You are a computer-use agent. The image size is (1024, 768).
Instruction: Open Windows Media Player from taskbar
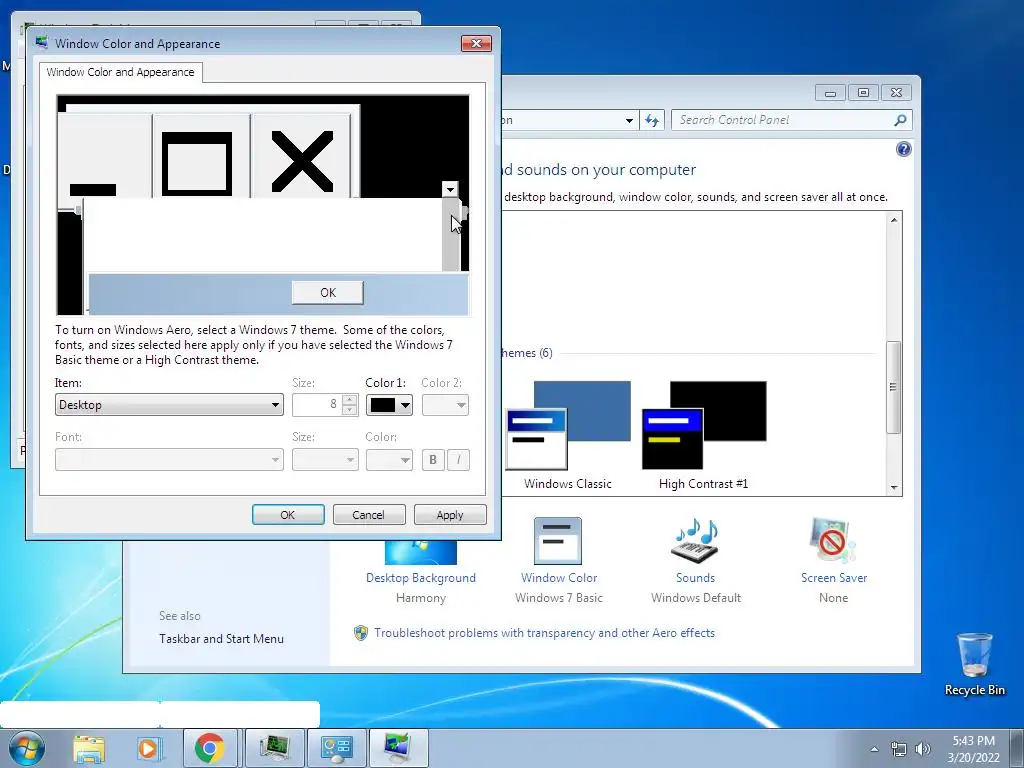[x=148, y=748]
